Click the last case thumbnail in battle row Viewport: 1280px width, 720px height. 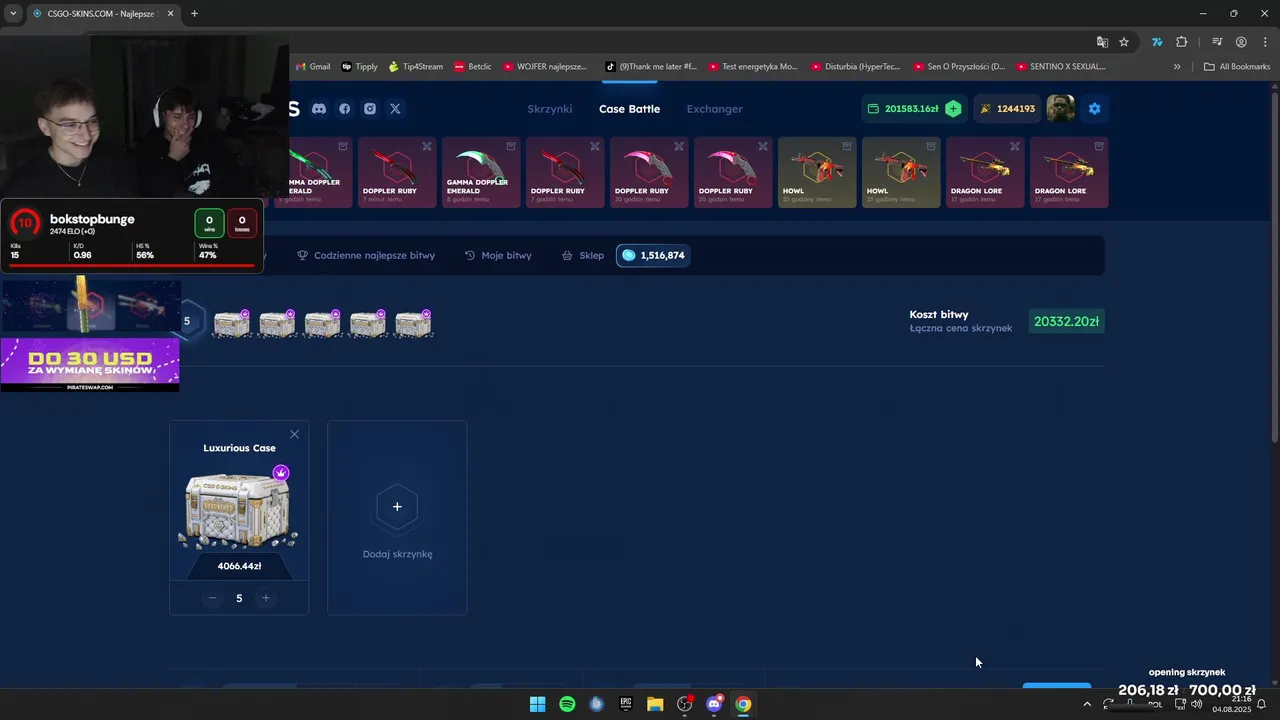tap(413, 323)
